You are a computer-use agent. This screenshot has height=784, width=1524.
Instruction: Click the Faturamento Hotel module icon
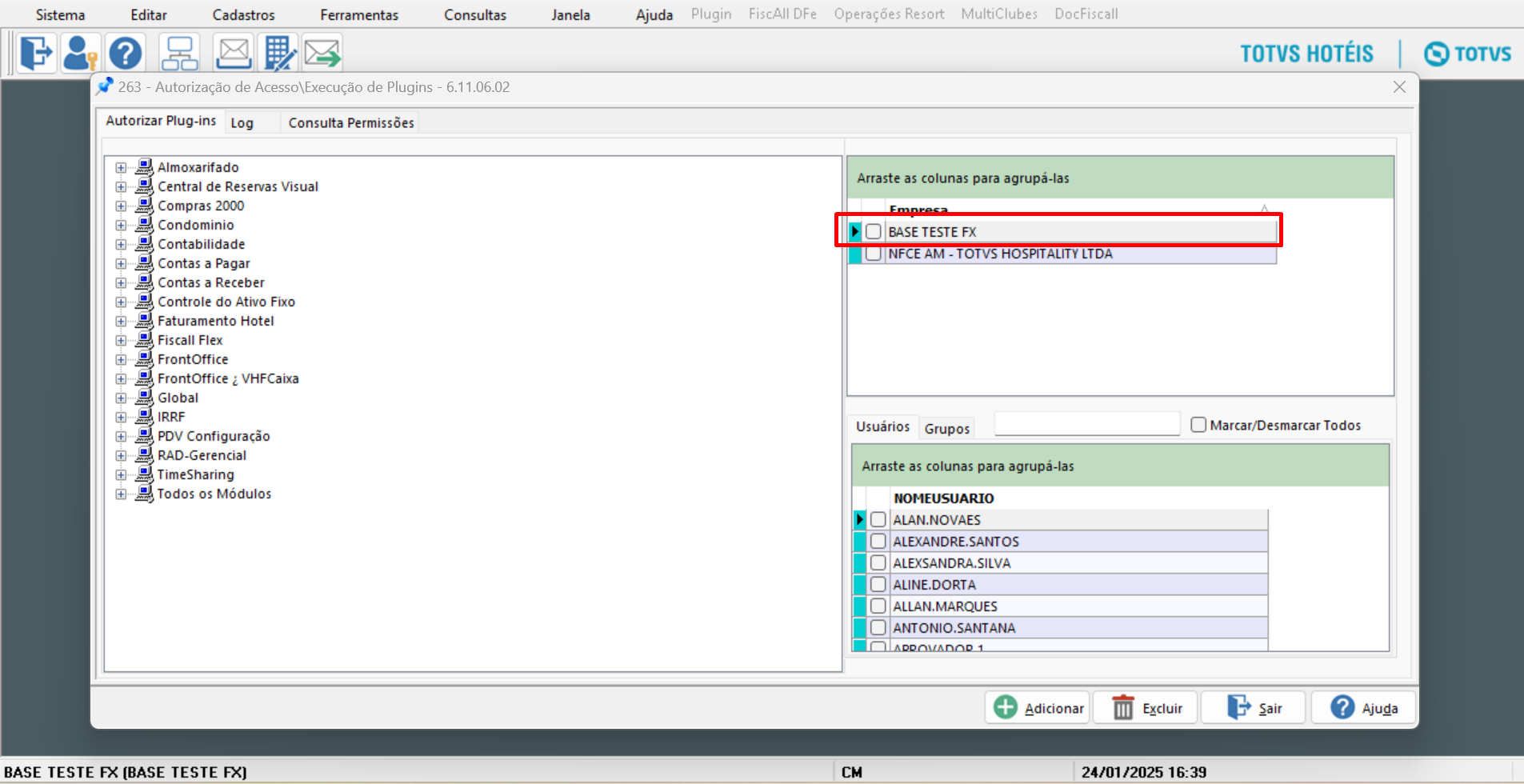pos(144,321)
